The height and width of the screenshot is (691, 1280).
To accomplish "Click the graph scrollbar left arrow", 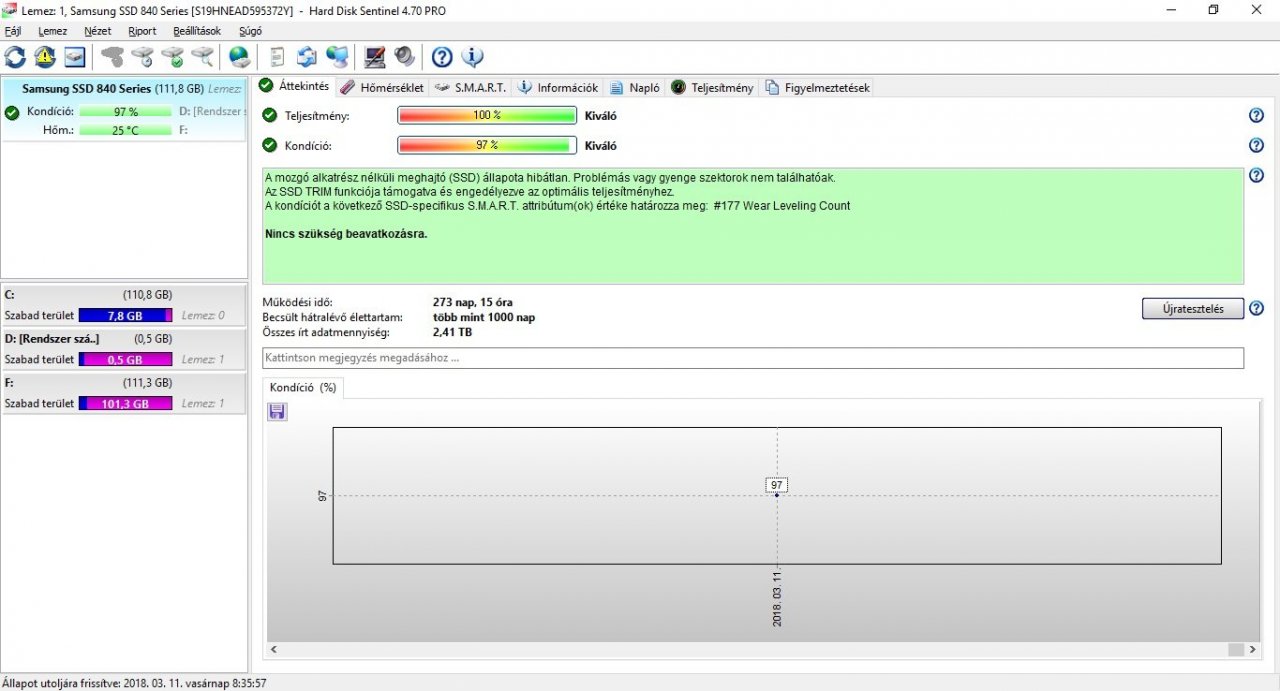I will pos(273,649).
